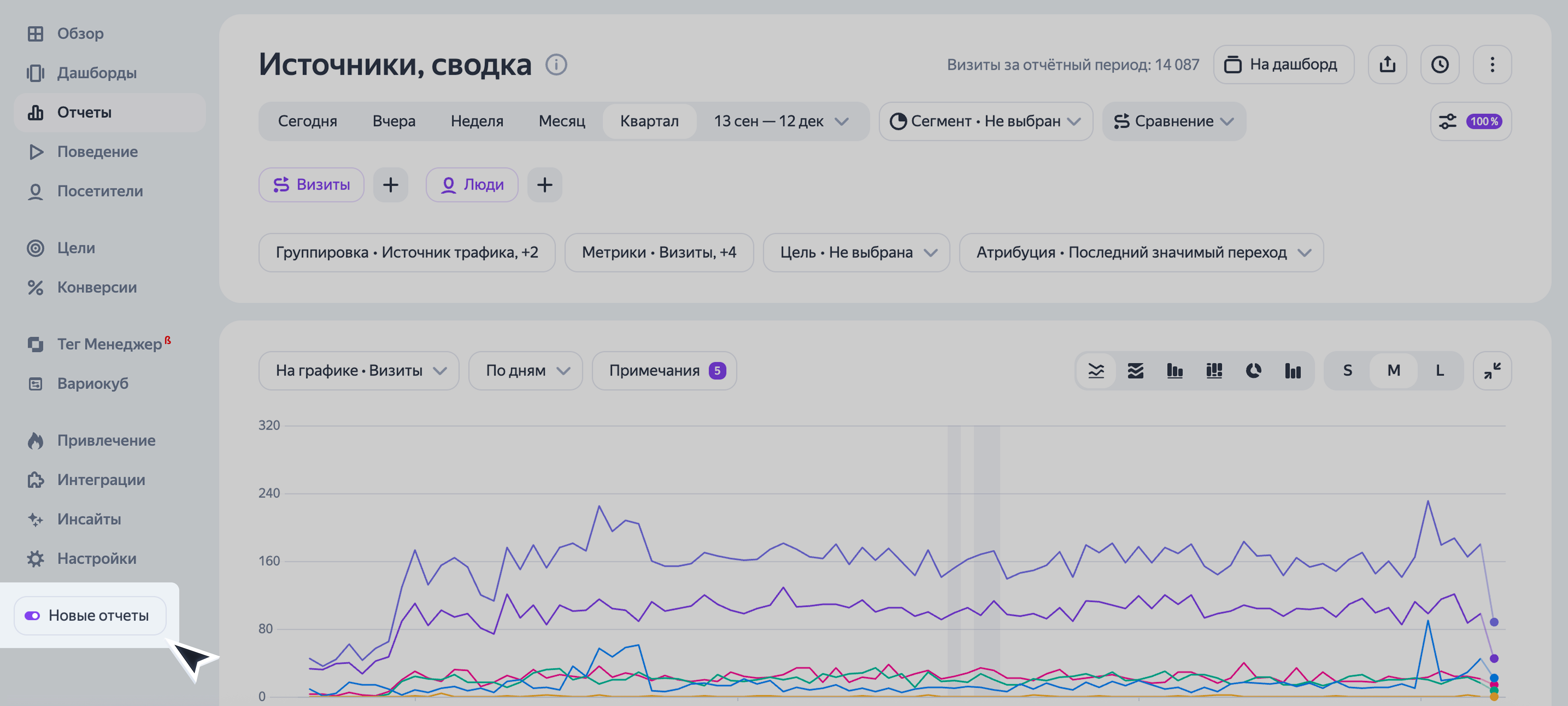Click the info icon beside title
The width and height of the screenshot is (1568, 706).
coord(556,65)
